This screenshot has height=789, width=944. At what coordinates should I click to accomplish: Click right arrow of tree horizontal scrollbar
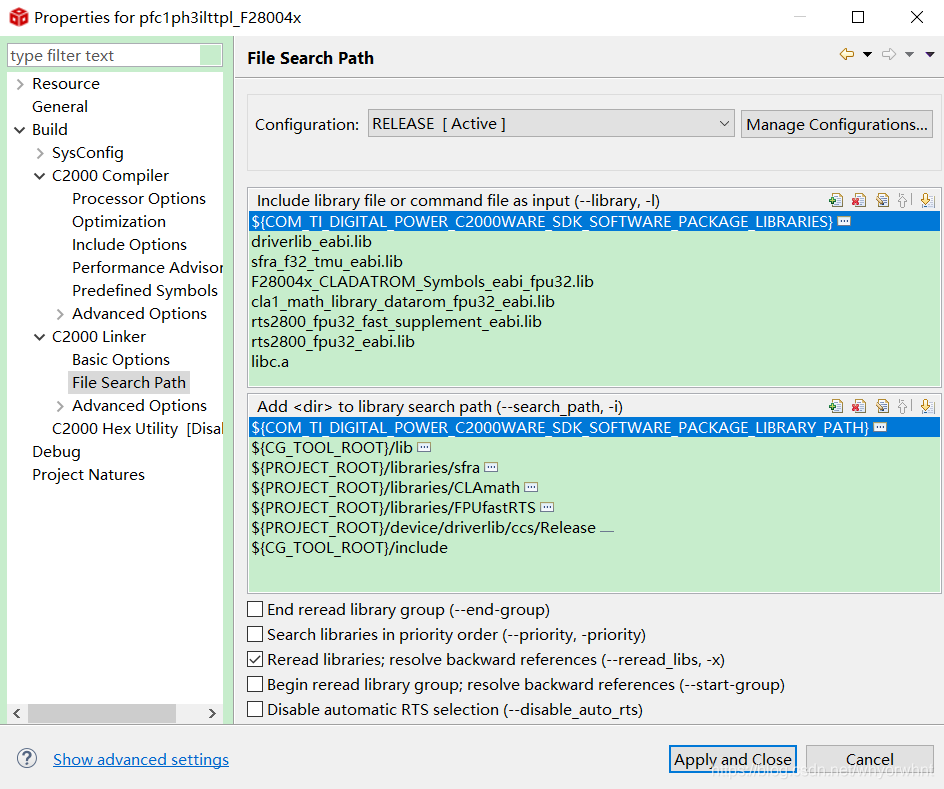click(212, 713)
